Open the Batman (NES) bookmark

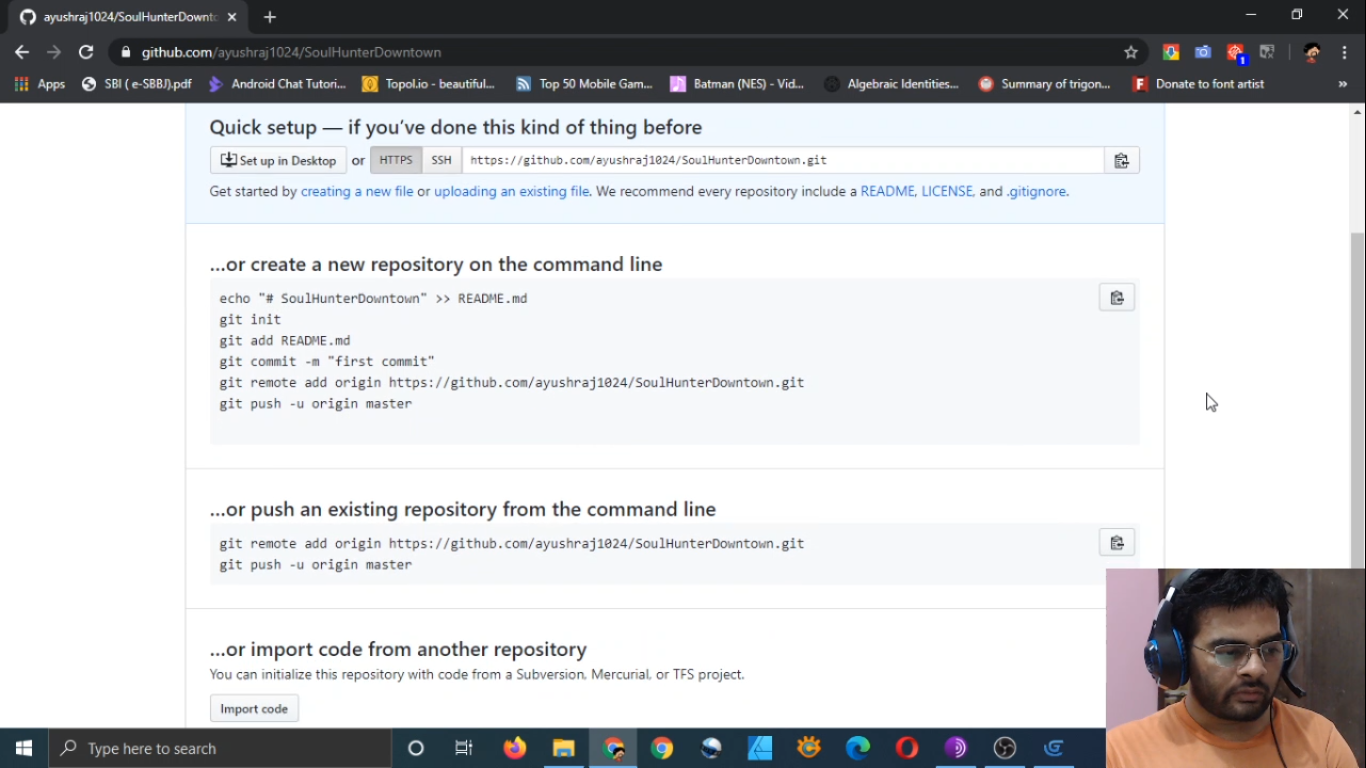[737, 84]
